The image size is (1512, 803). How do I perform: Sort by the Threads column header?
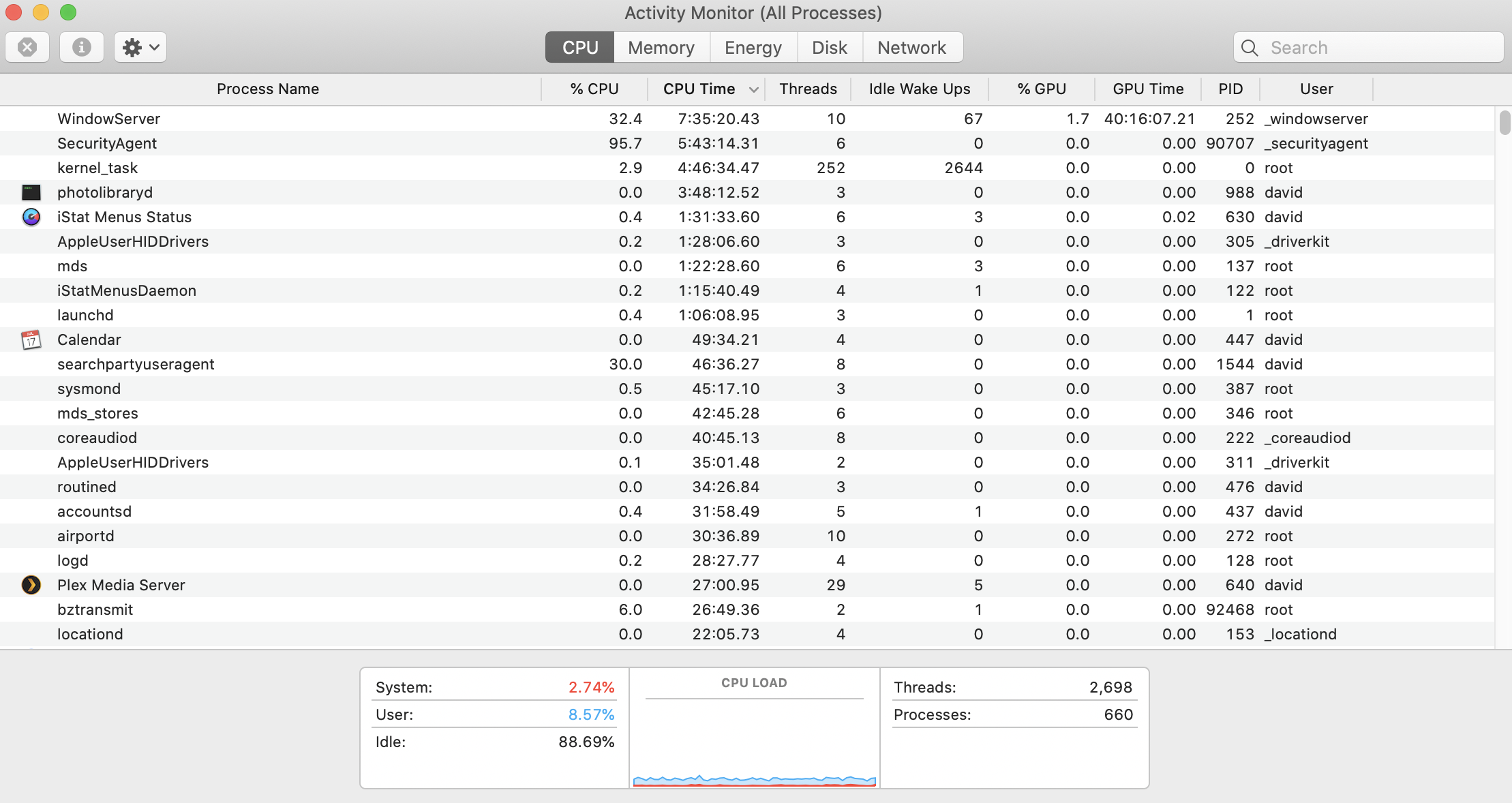[x=808, y=89]
